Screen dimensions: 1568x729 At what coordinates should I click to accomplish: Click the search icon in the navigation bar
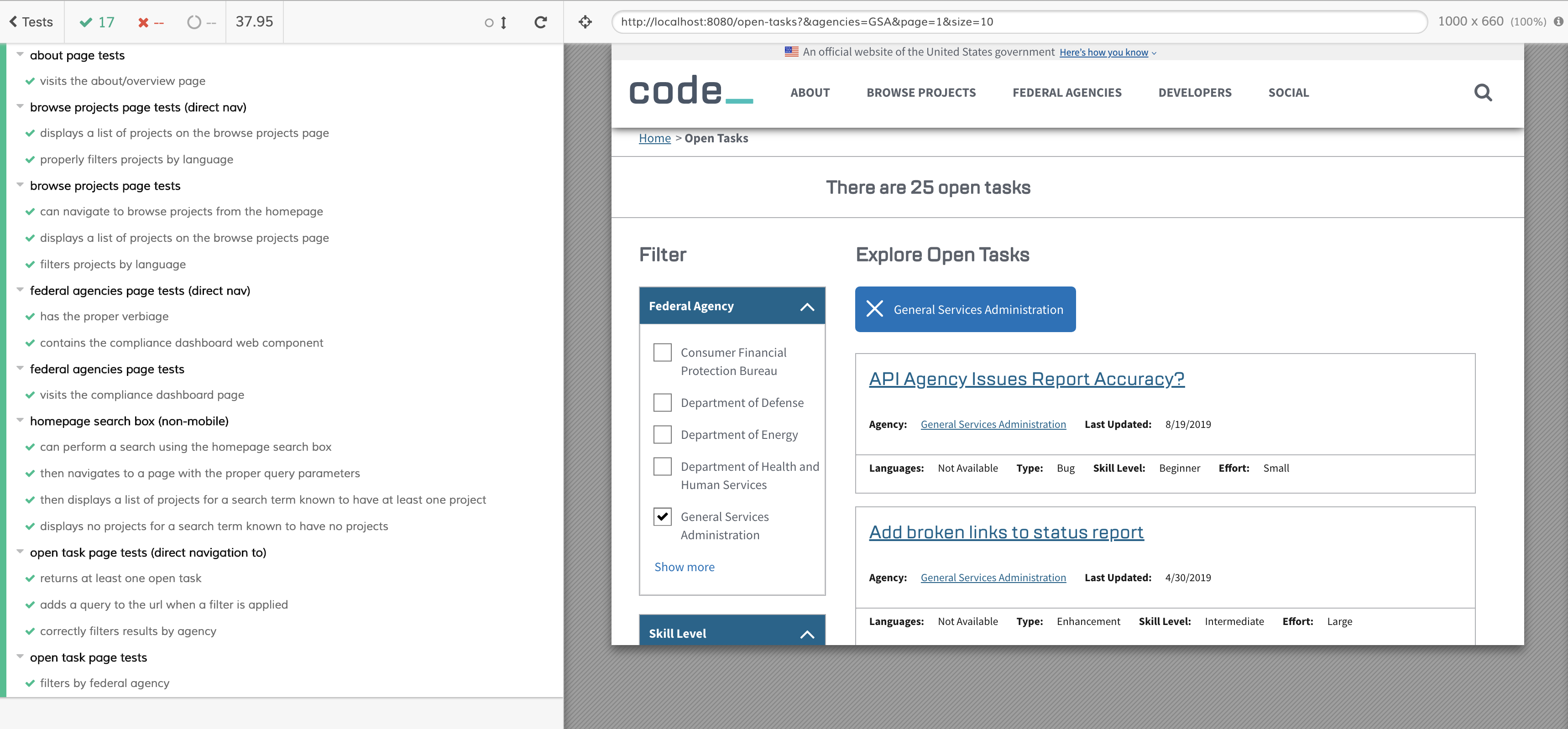point(1484,93)
